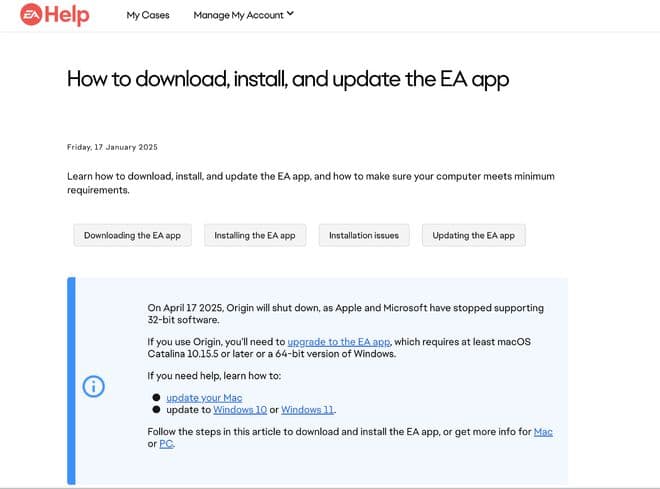
Task: Jump to Downloading the EA app section
Action: (x=132, y=235)
